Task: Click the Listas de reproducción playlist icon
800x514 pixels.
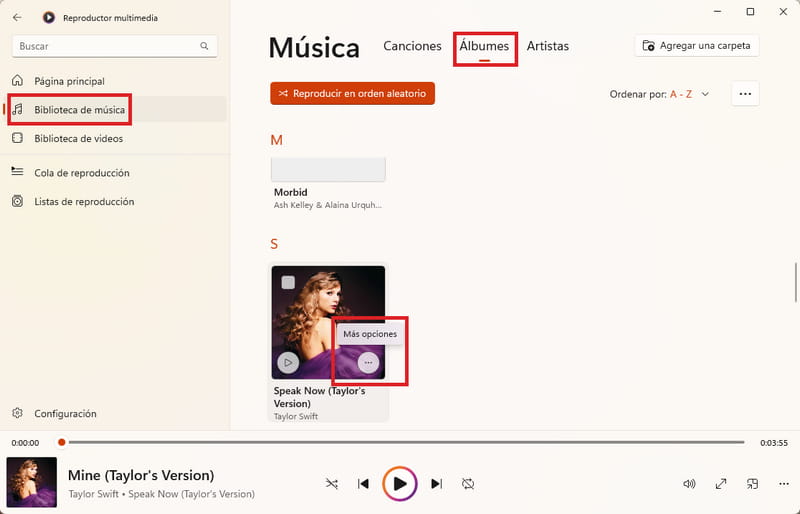Action: pos(17,201)
